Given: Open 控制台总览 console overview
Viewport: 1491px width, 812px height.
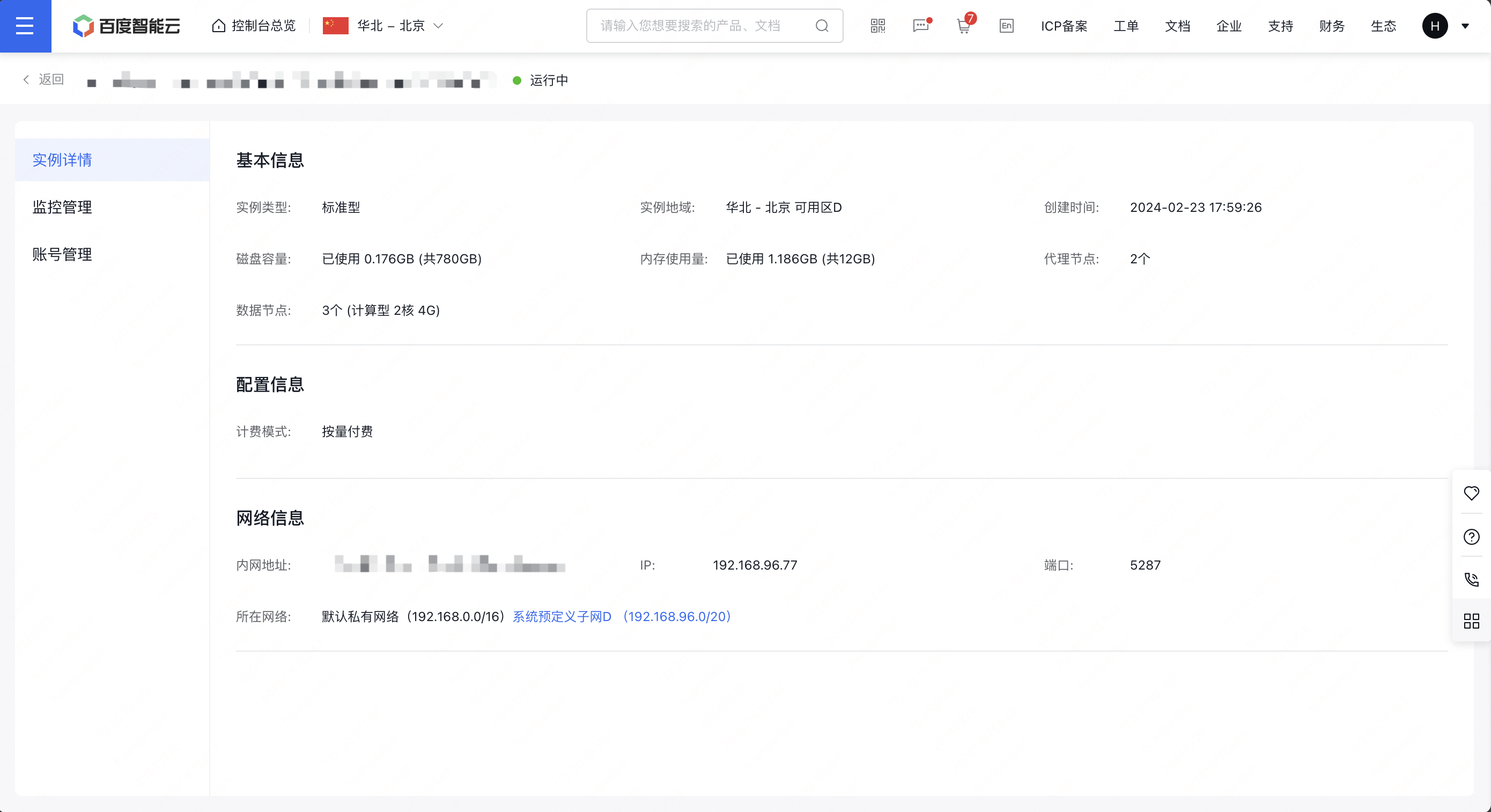Looking at the screenshot, I should (254, 26).
